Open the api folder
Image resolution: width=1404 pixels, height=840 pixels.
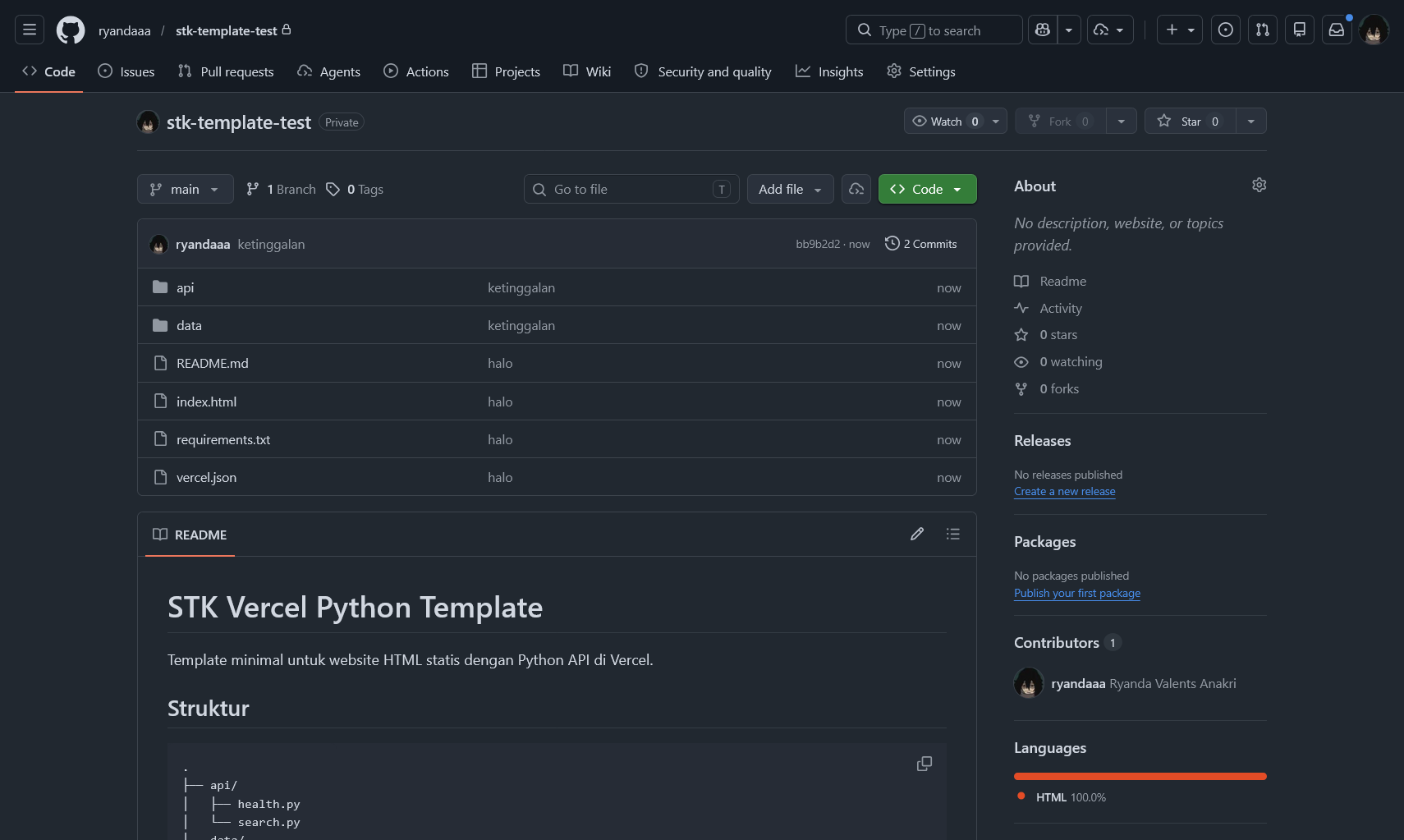pos(186,287)
